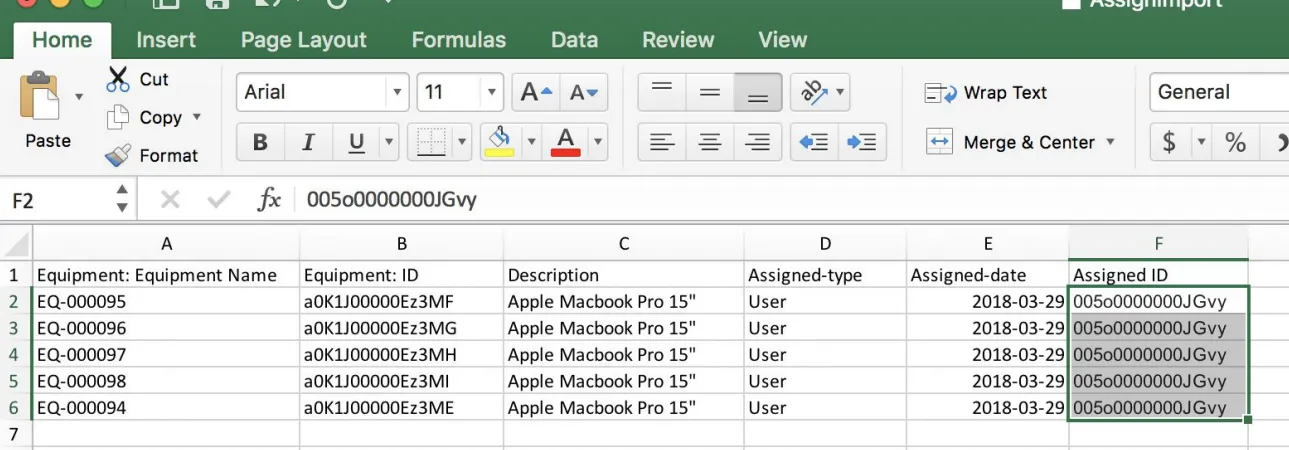Screen dimensions: 1289x450
Task: Center text horizontally
Action: pos(710,142)
